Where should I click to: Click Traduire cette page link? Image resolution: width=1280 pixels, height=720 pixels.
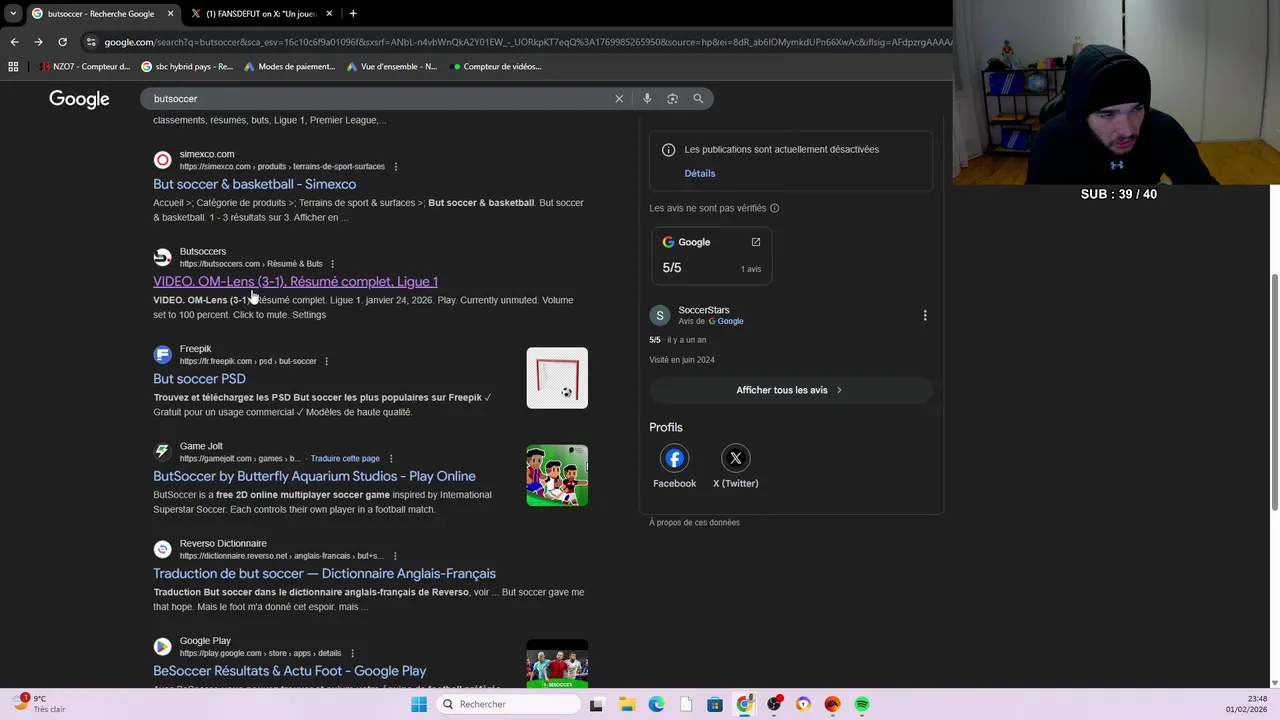tap(345, 459)
